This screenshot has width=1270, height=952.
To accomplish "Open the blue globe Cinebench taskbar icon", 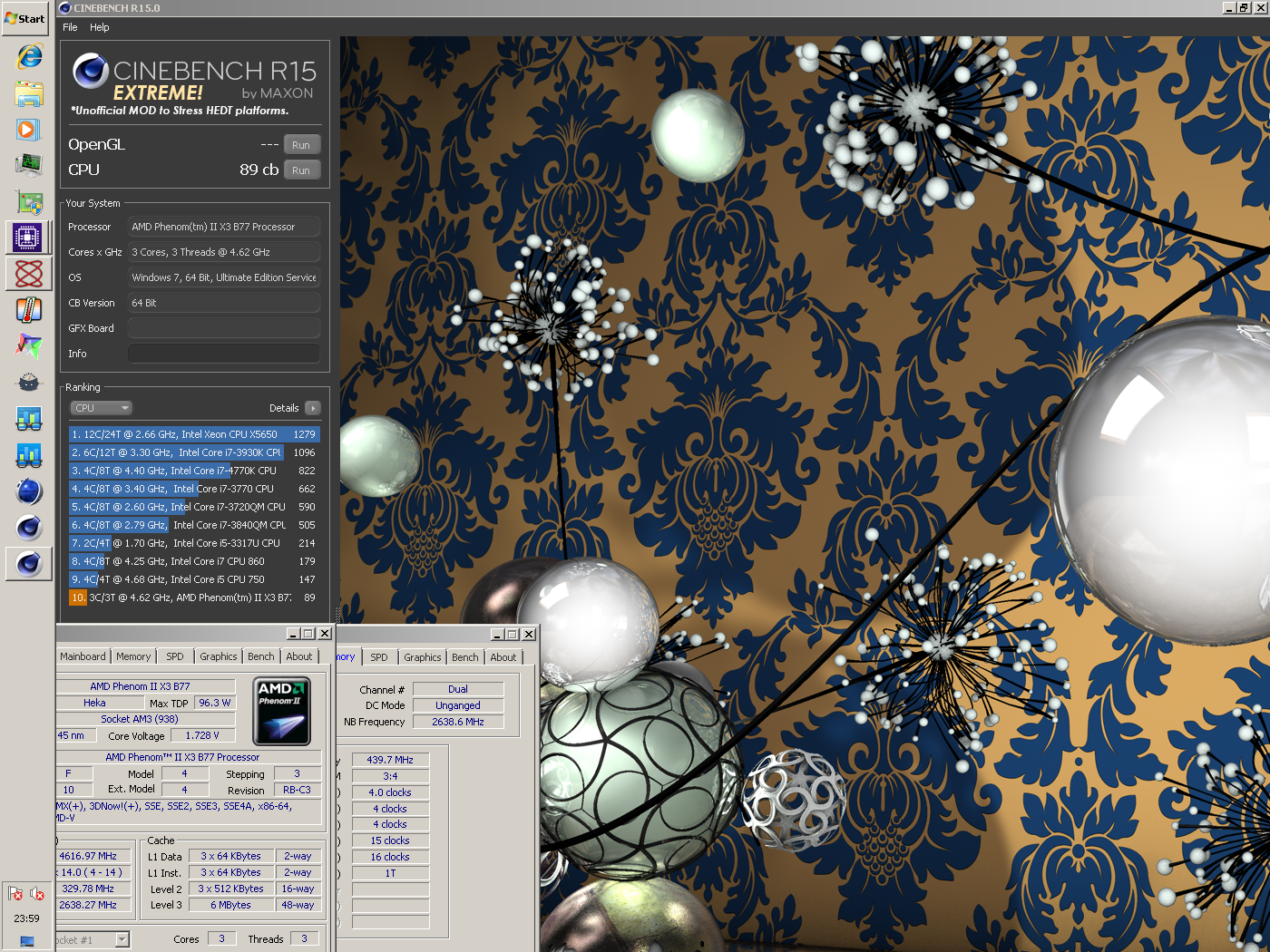I will (x=29, y=491).
